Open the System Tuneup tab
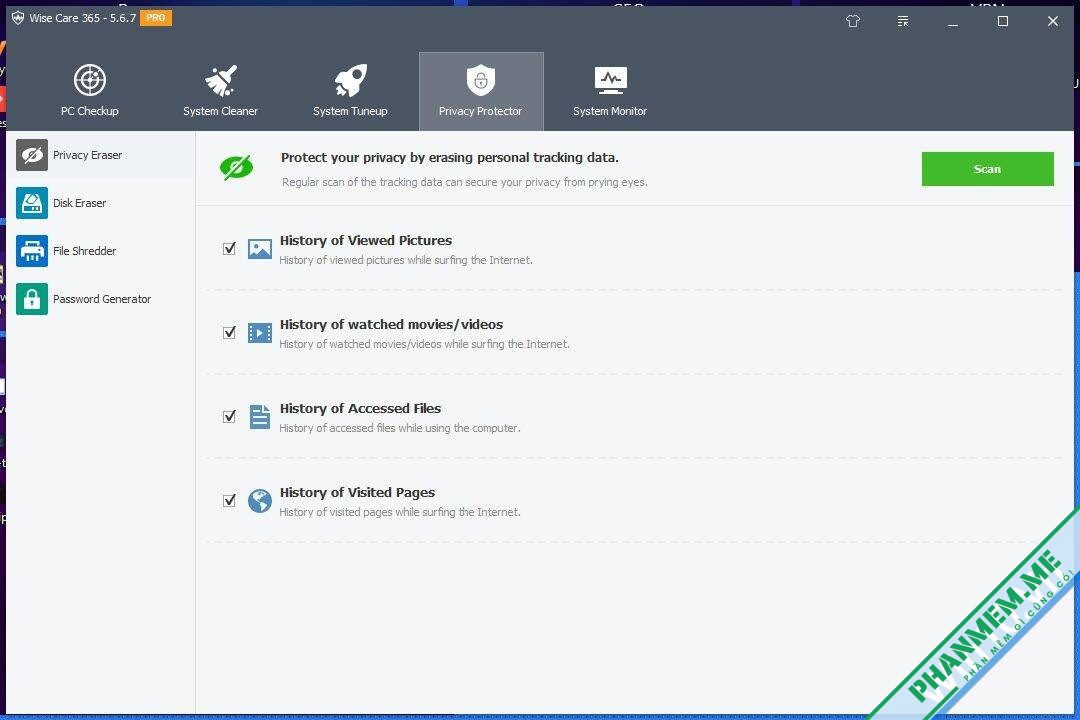 pyautogui.click(x=350, y=92)
